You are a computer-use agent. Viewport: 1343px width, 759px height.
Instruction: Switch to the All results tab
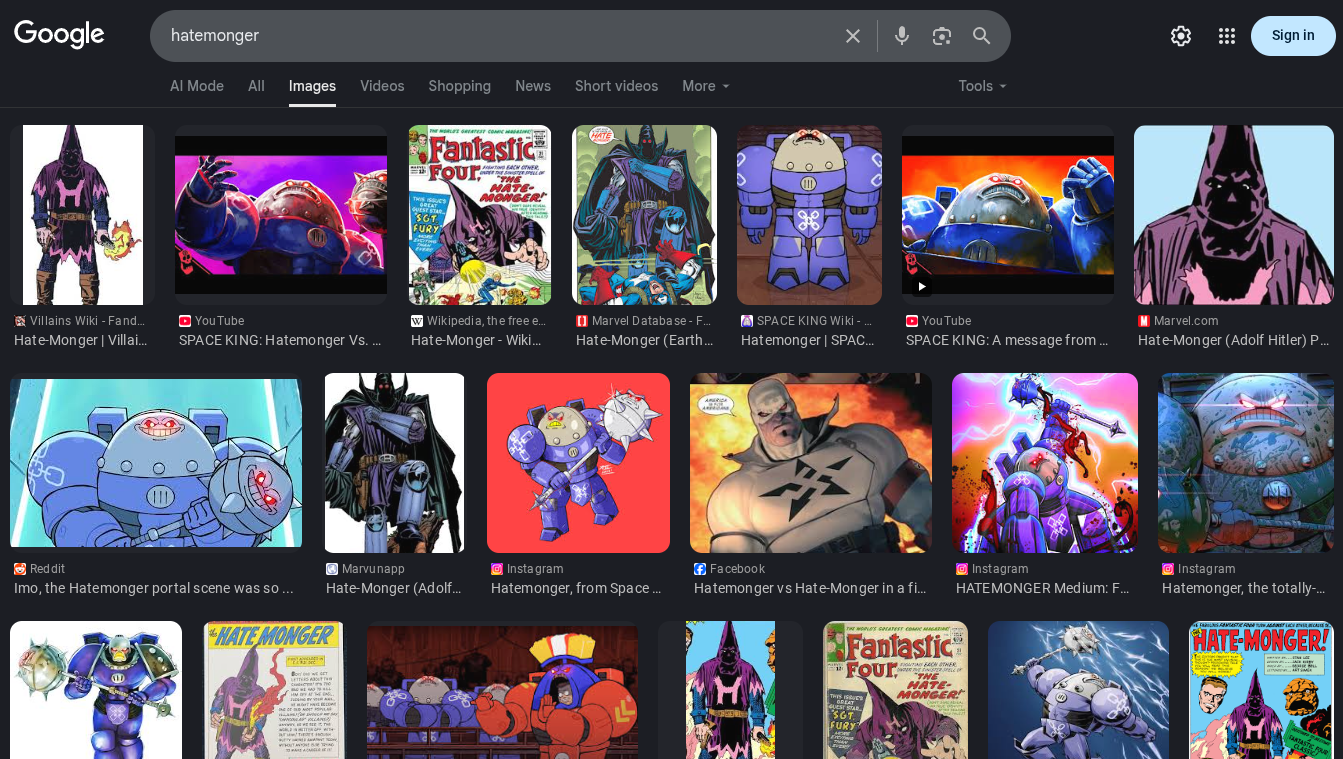point(256,86)
